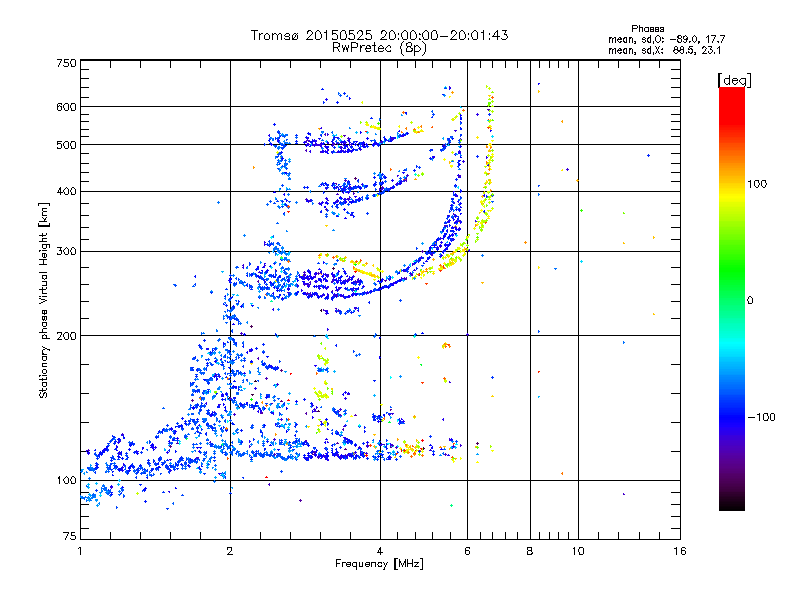Viewport: 800px width, 600px height.
Task: Click the X-axis label '16'
Action: point(680,551)
